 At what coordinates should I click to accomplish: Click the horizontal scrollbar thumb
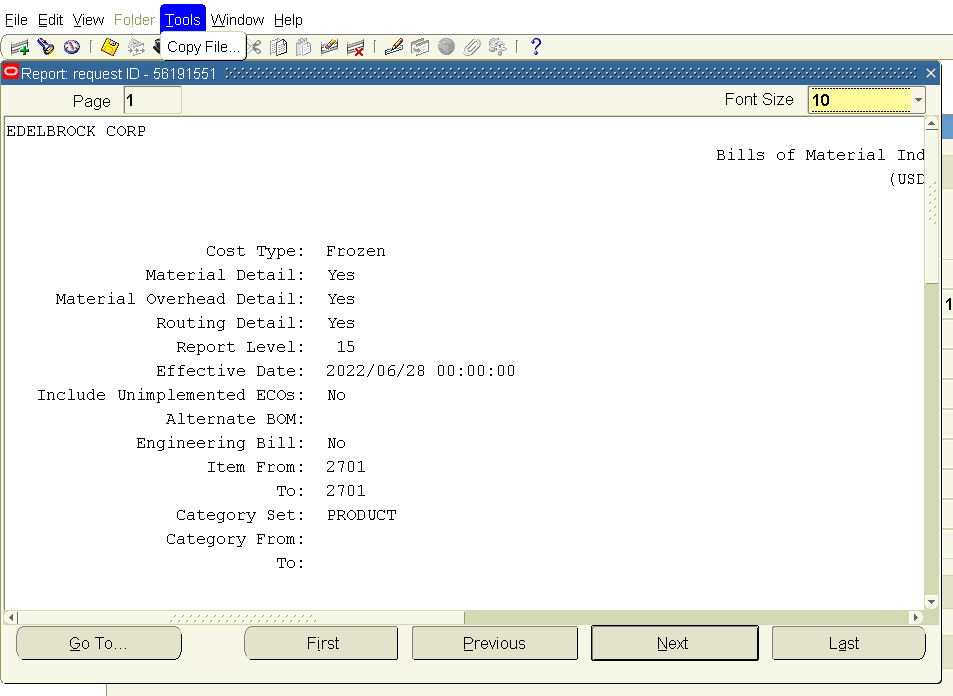(241, 618)
